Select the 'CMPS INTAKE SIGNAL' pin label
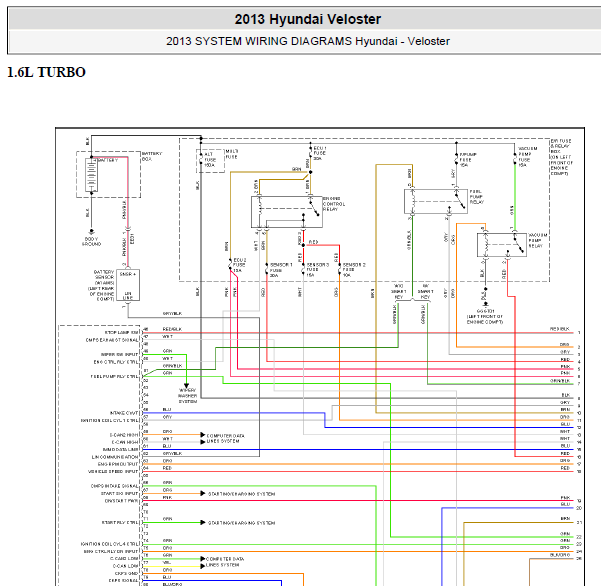Image resolution: width=601 pixels, height=586 pixels. (x=114, y=486)
